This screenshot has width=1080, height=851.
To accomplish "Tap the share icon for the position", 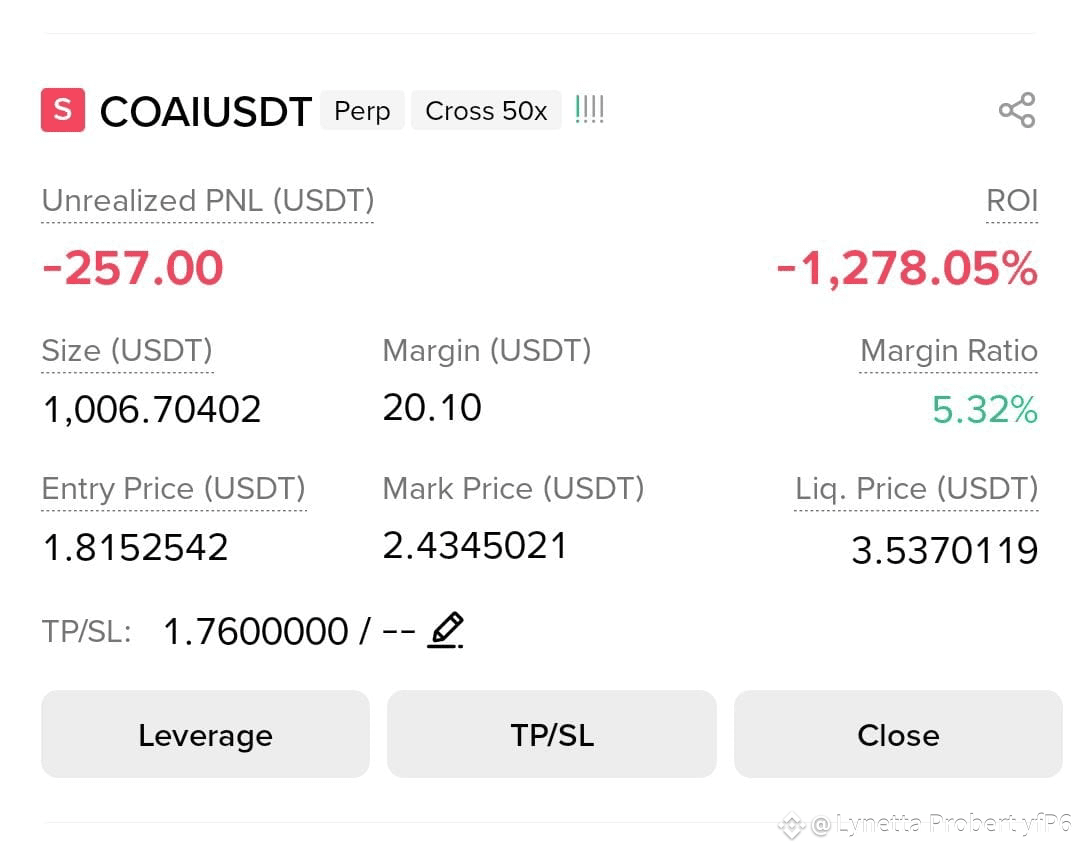I will tap(1017, 110).
